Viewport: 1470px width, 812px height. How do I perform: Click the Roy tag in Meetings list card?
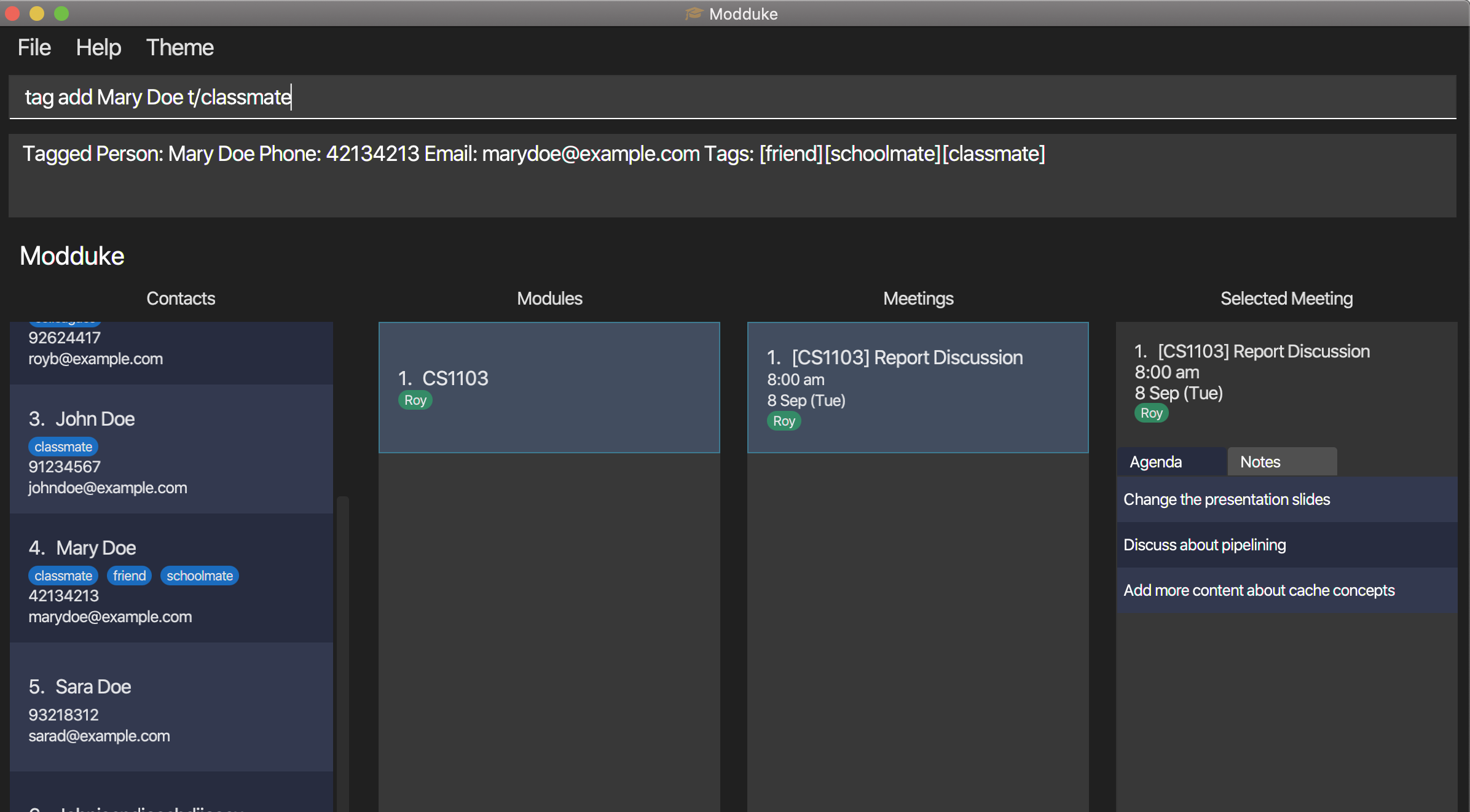(x=784, y=421)
